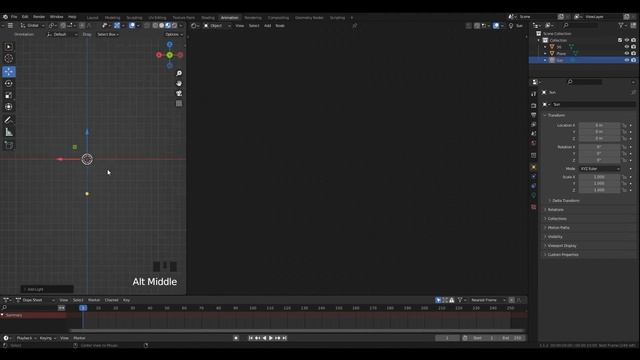Activate the Move tool
The image size is (640, 360).
(x=9, y=71)
